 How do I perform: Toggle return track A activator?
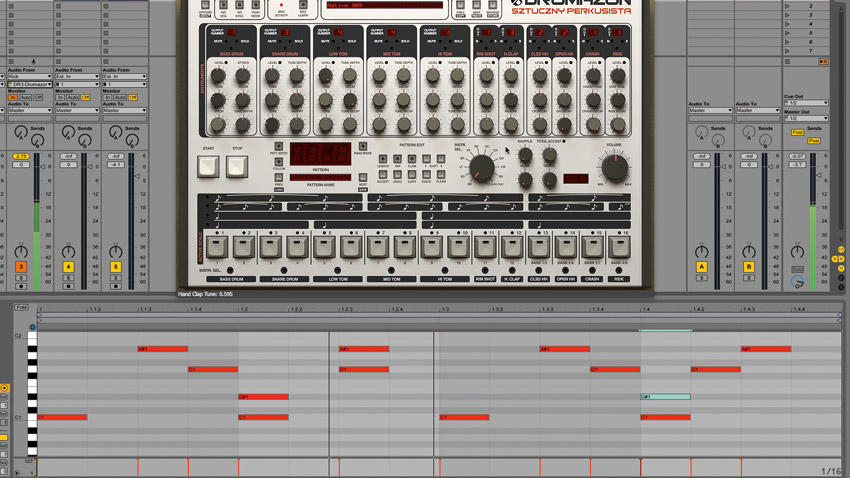point(701,267)
